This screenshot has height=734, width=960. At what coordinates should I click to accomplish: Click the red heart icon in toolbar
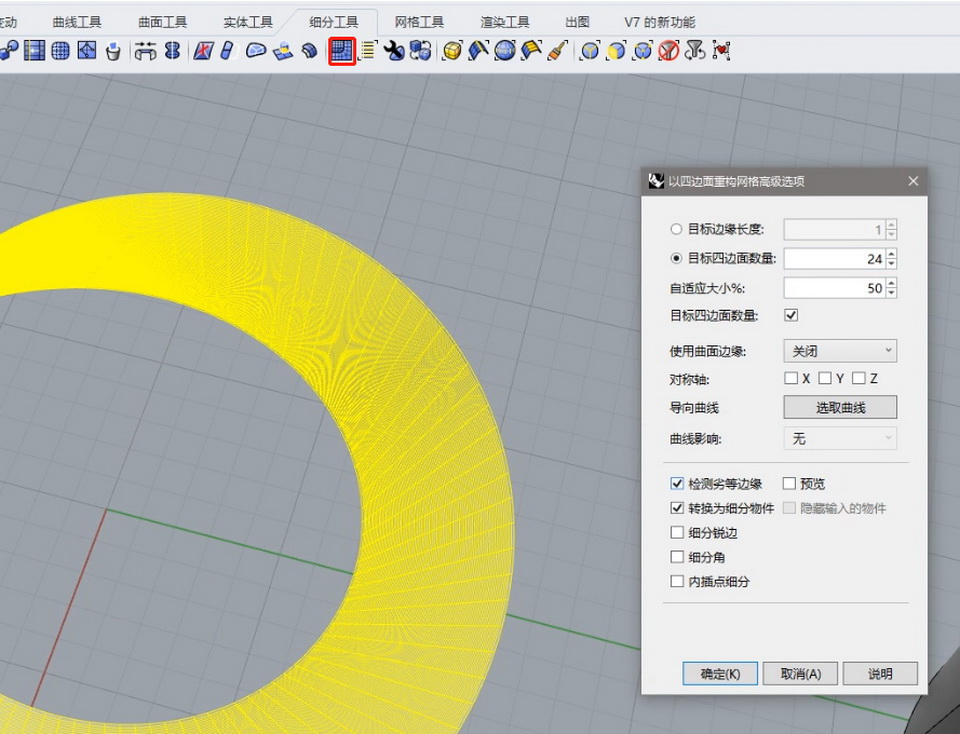click(x=721, y=50)
